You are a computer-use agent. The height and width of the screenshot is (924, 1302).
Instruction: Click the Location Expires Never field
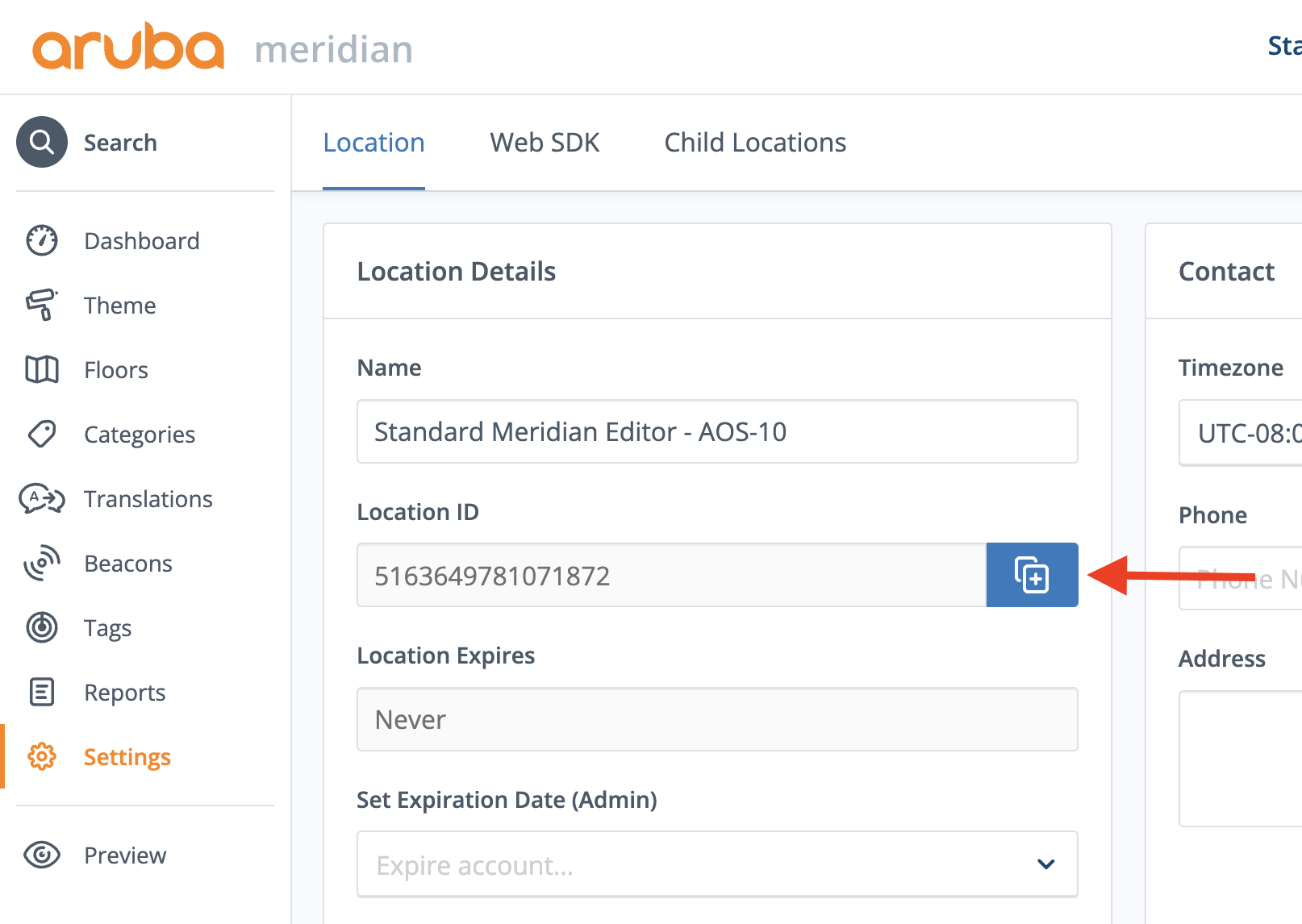pyautogui.click(x=717, y=719)
